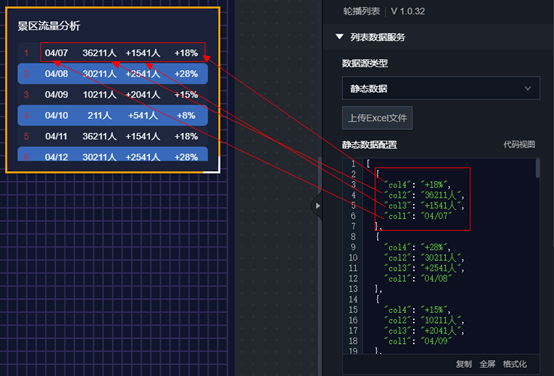The width and height of the screenshot is (554, 376).
Task: Click the 景区流量分析 widget title
Action: 49,26
